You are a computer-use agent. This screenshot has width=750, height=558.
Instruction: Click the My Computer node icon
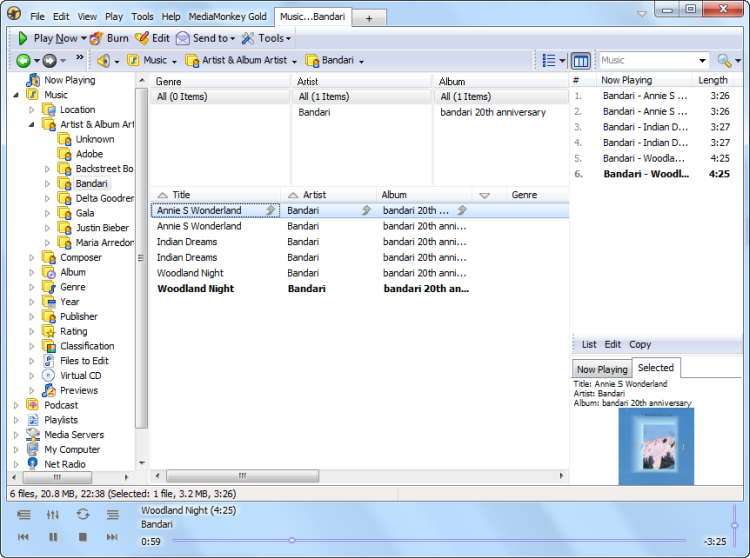click(33, 449)
